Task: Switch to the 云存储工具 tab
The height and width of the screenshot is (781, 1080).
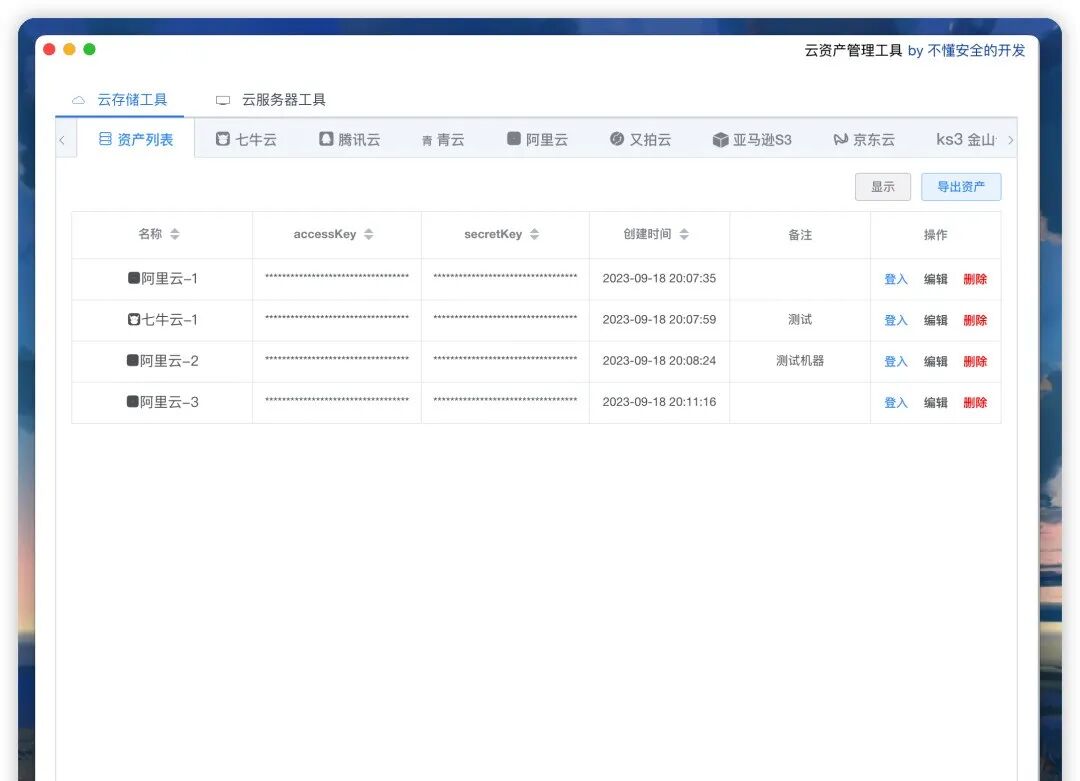Action: point(120,100)
